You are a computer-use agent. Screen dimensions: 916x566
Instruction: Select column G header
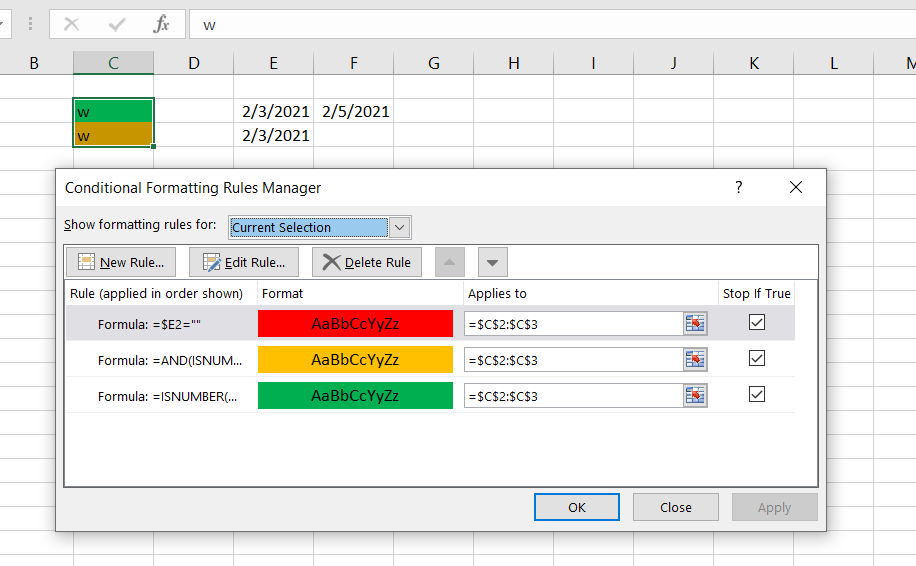point(433,62)
